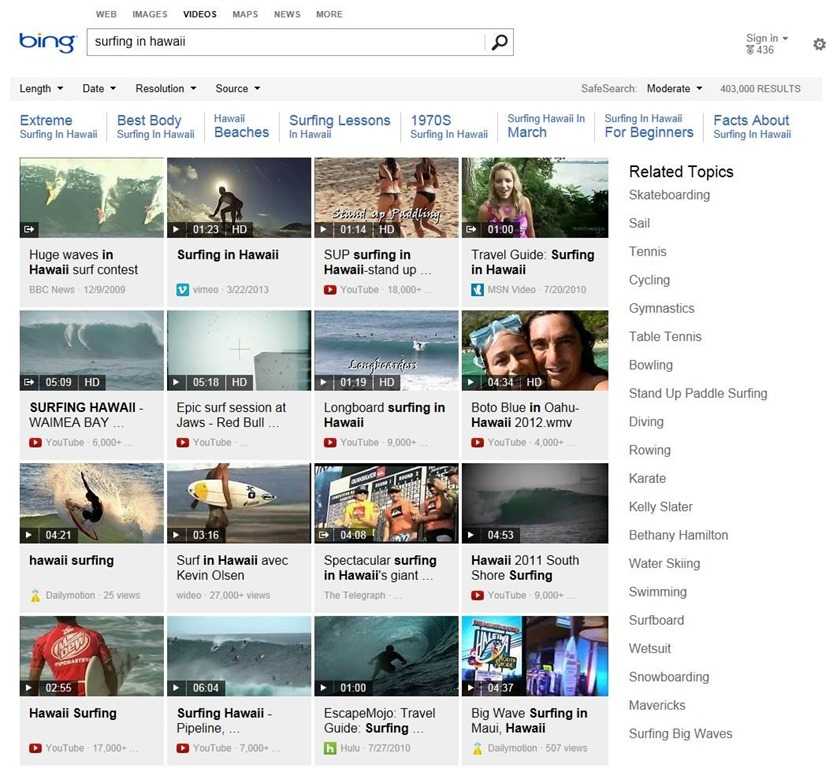Viewport: 833px width, 768px height.
Task: Open the Length filter dropdown
Action: (x=40, y=88)
